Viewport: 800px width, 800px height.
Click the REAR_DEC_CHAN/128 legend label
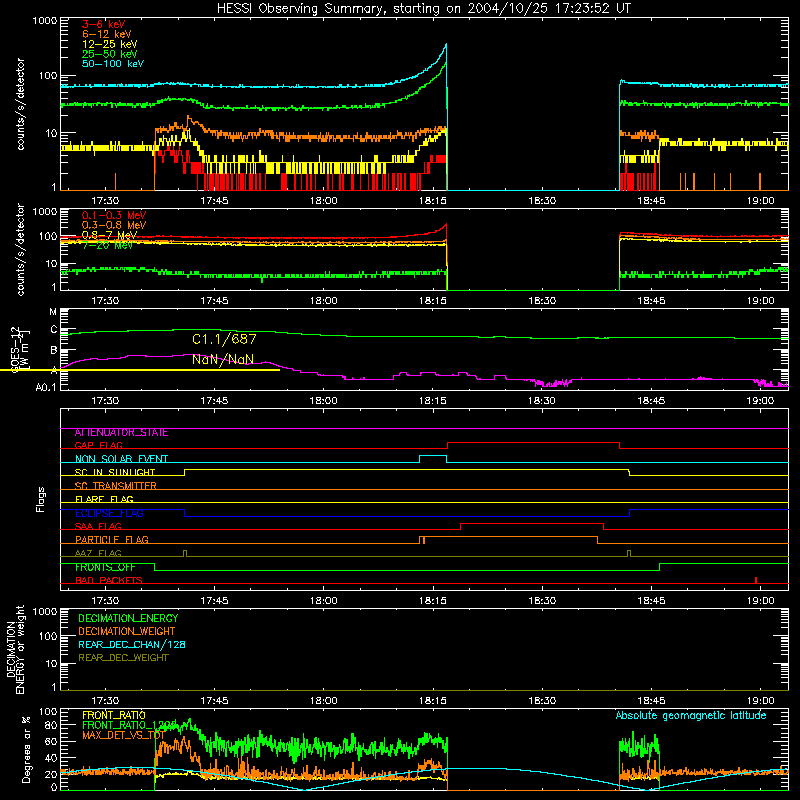point(132,645)
